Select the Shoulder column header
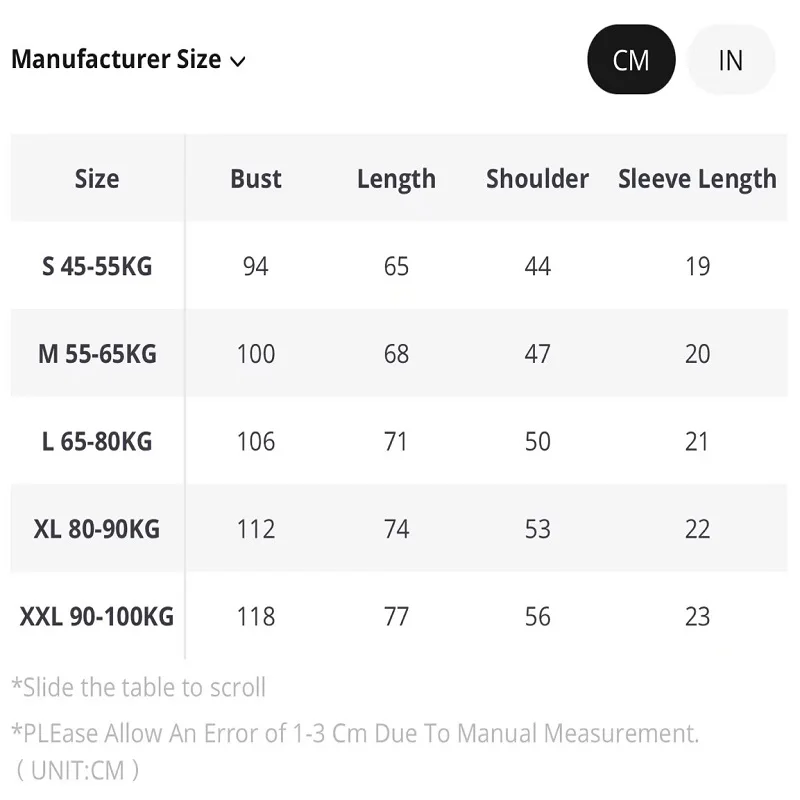This screenshot has width=800, height=800. pyautogui.click(x=537, y=179)
